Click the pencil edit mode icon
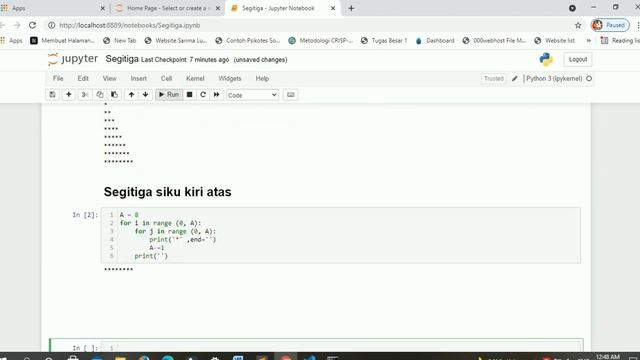Viewport: 640px width, 360px height. (x=515, y=78)
